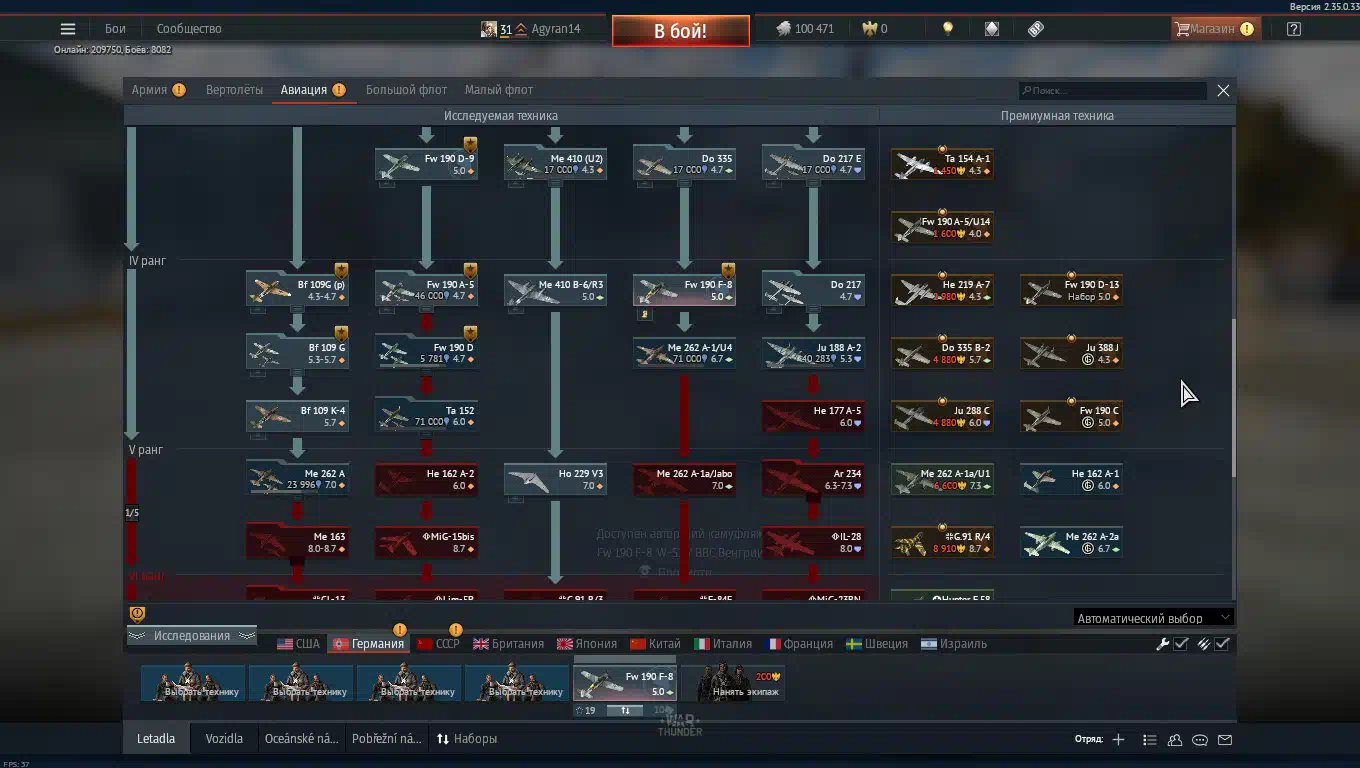Screen dimensions: 1360x768
Task: Select the Китай nation tab
Action: (655, 644)
